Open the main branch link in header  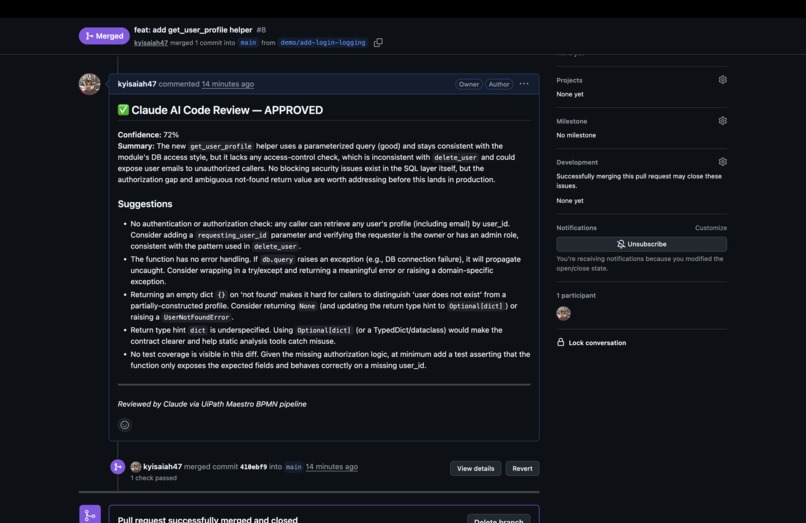248,43
